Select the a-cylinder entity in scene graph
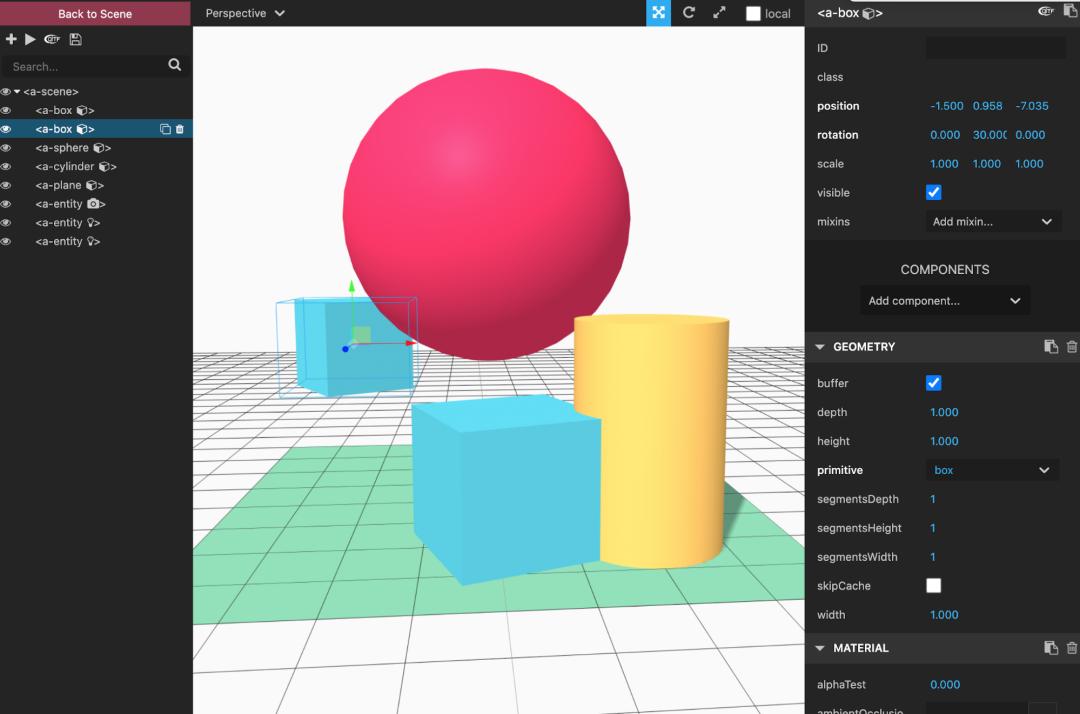 pos(75,167)
